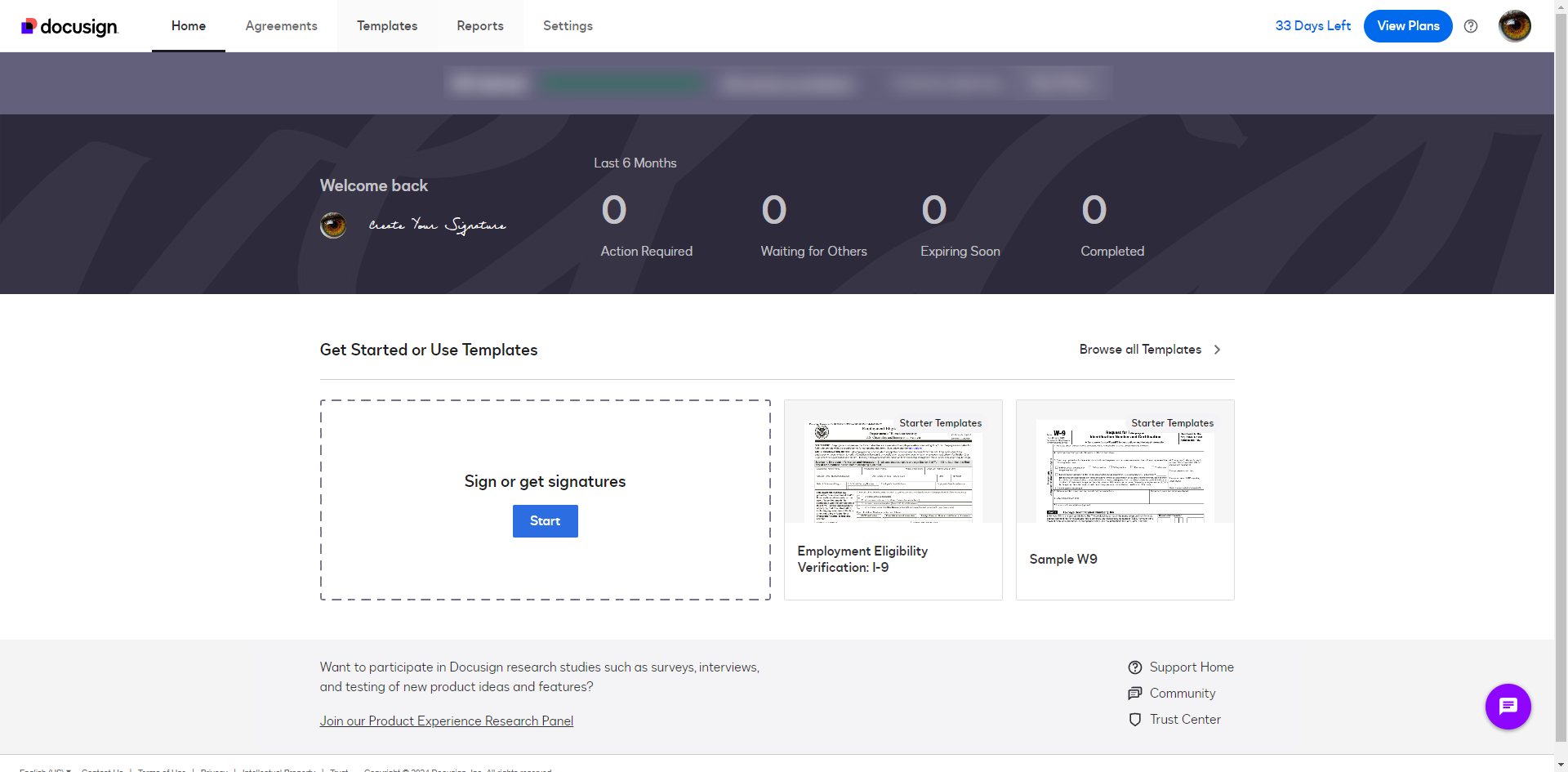Click the Community speech bubble icon
This screenshot has width=1568, height=772.
tap(1135, 694)
